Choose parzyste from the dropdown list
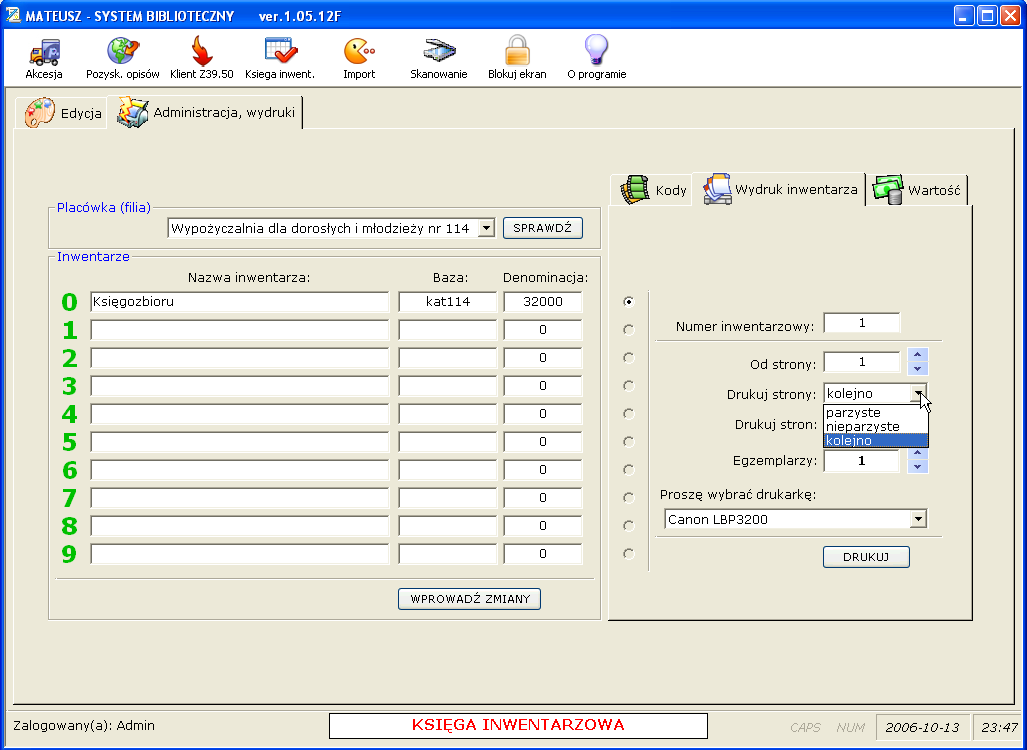The width and height of the screenshot is (1027, 750). click(875, 413)
